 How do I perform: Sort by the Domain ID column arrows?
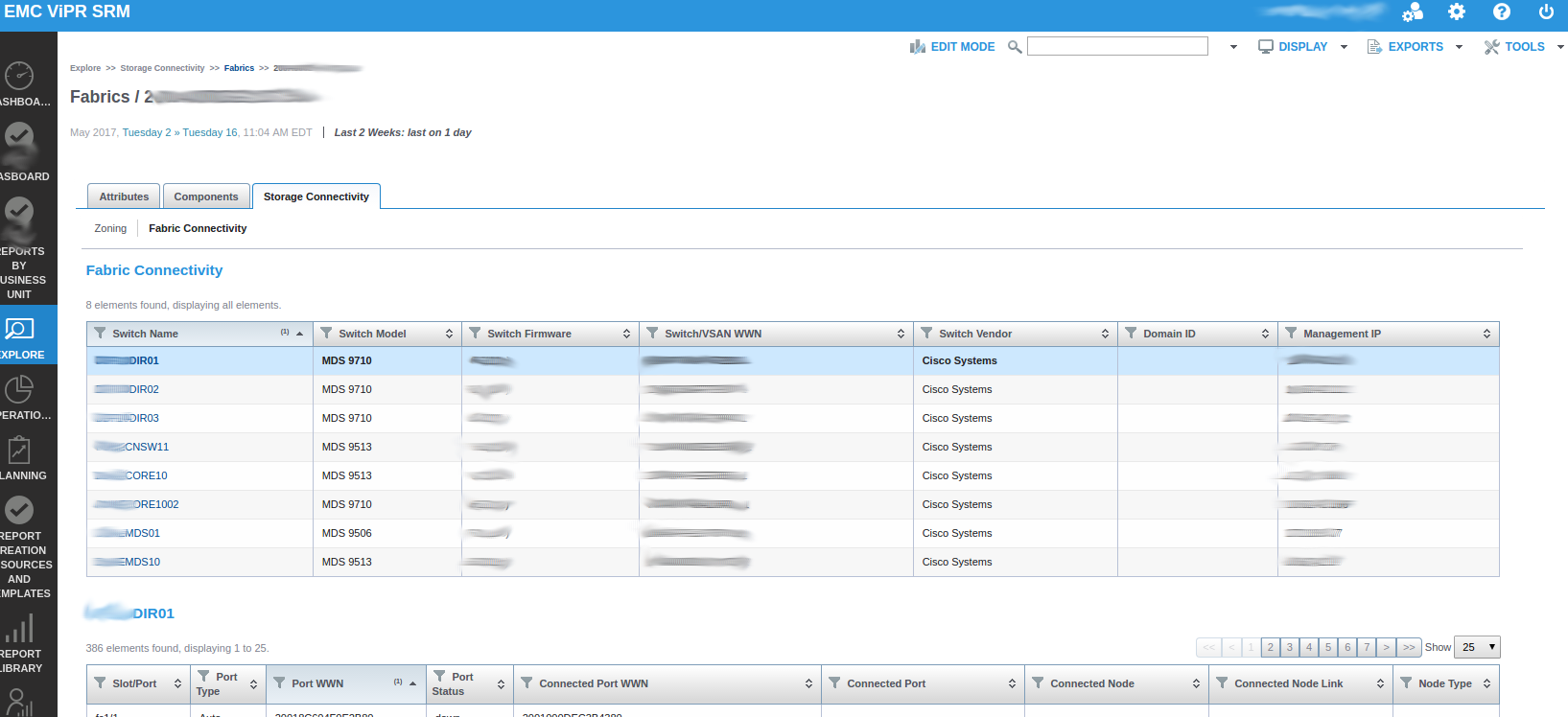click(x=1265, y=334)
